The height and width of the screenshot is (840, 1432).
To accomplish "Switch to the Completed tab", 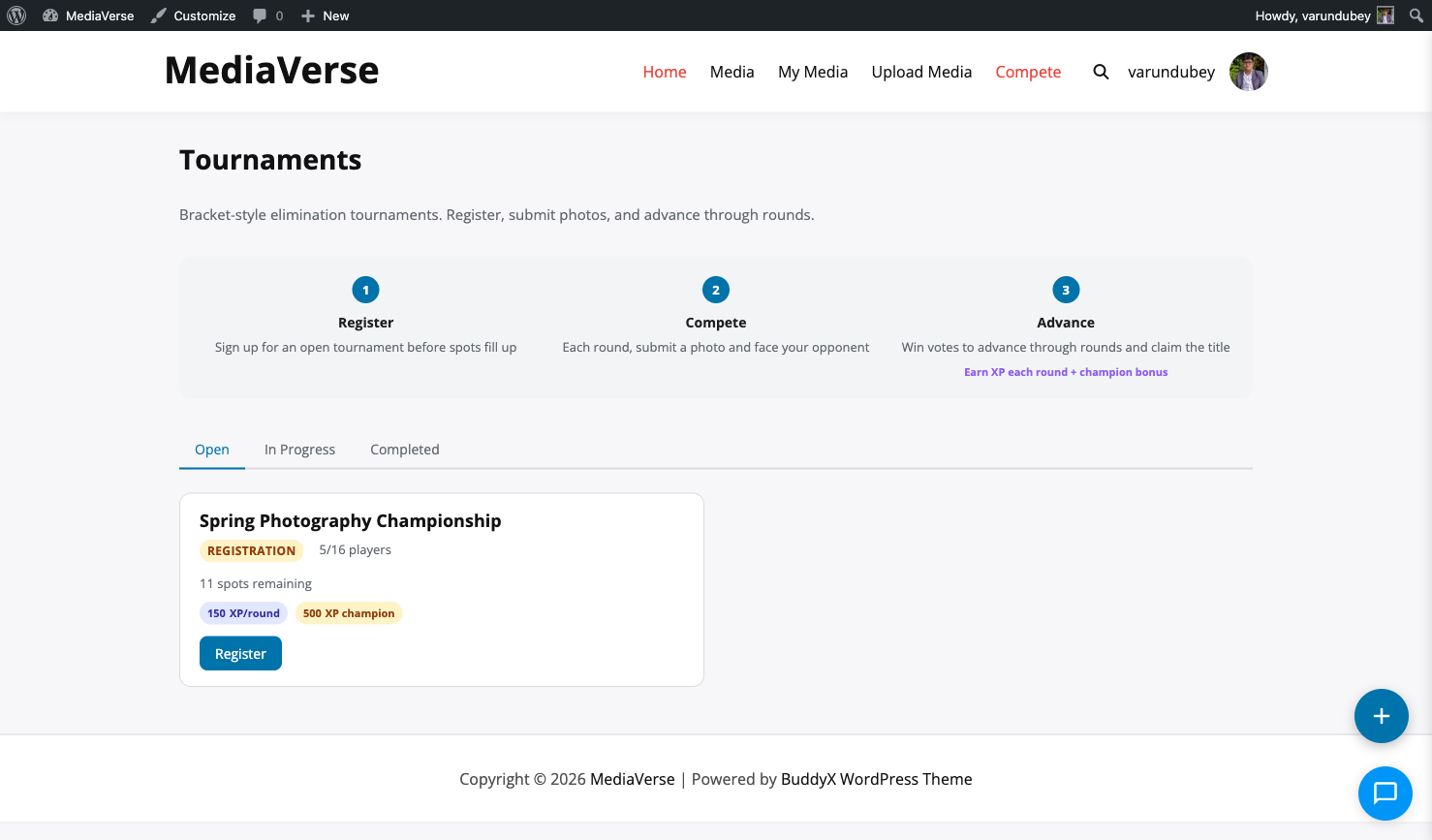I will pyautogui.click(x=404, y=450).
